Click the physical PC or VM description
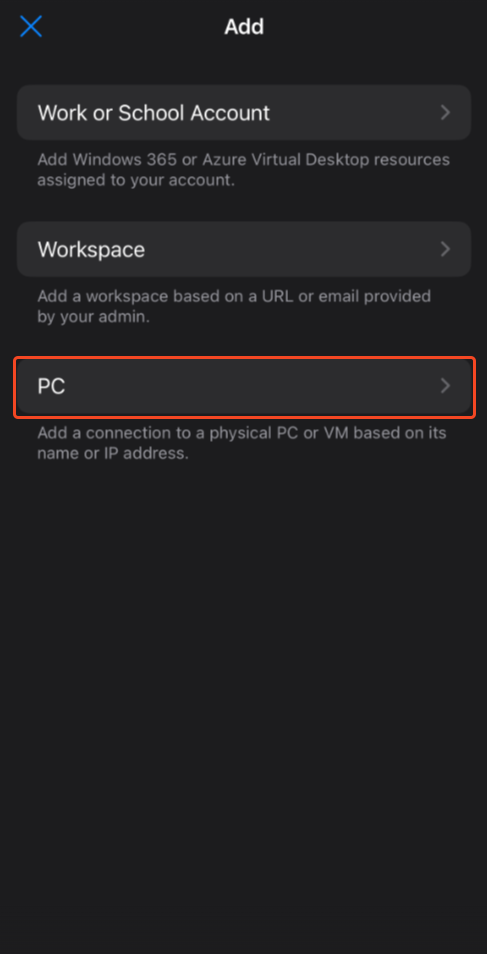The height and width of the screenshot is (954, 487). click(242, 444)
